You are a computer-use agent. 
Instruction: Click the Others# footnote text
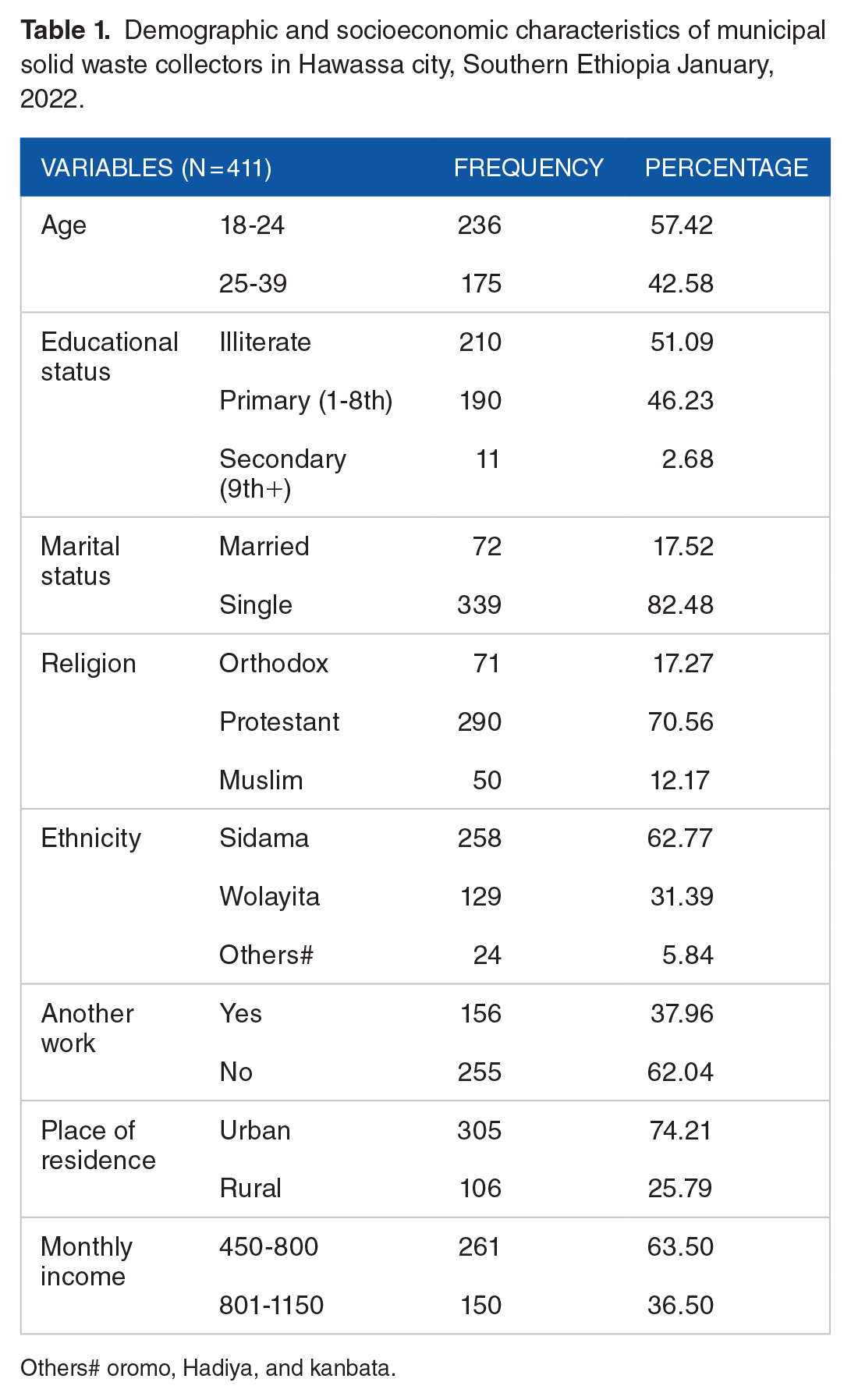pyautogui.click(x=207, y=1368)
